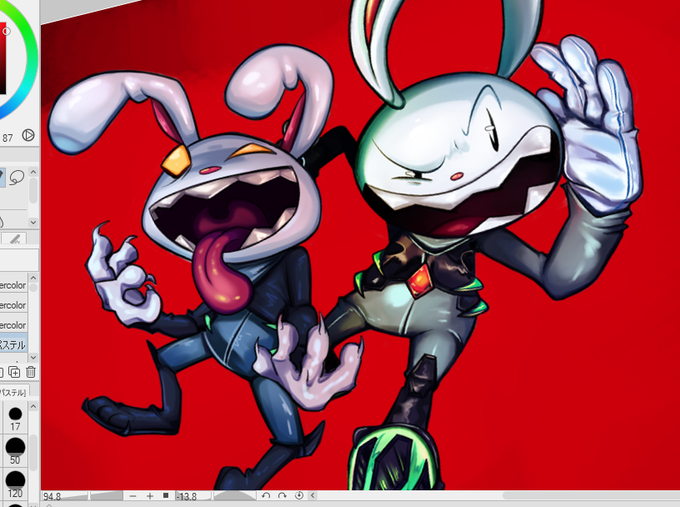
Task: Select the lasso sub tool icon
Action: click(x=17, y=177)
